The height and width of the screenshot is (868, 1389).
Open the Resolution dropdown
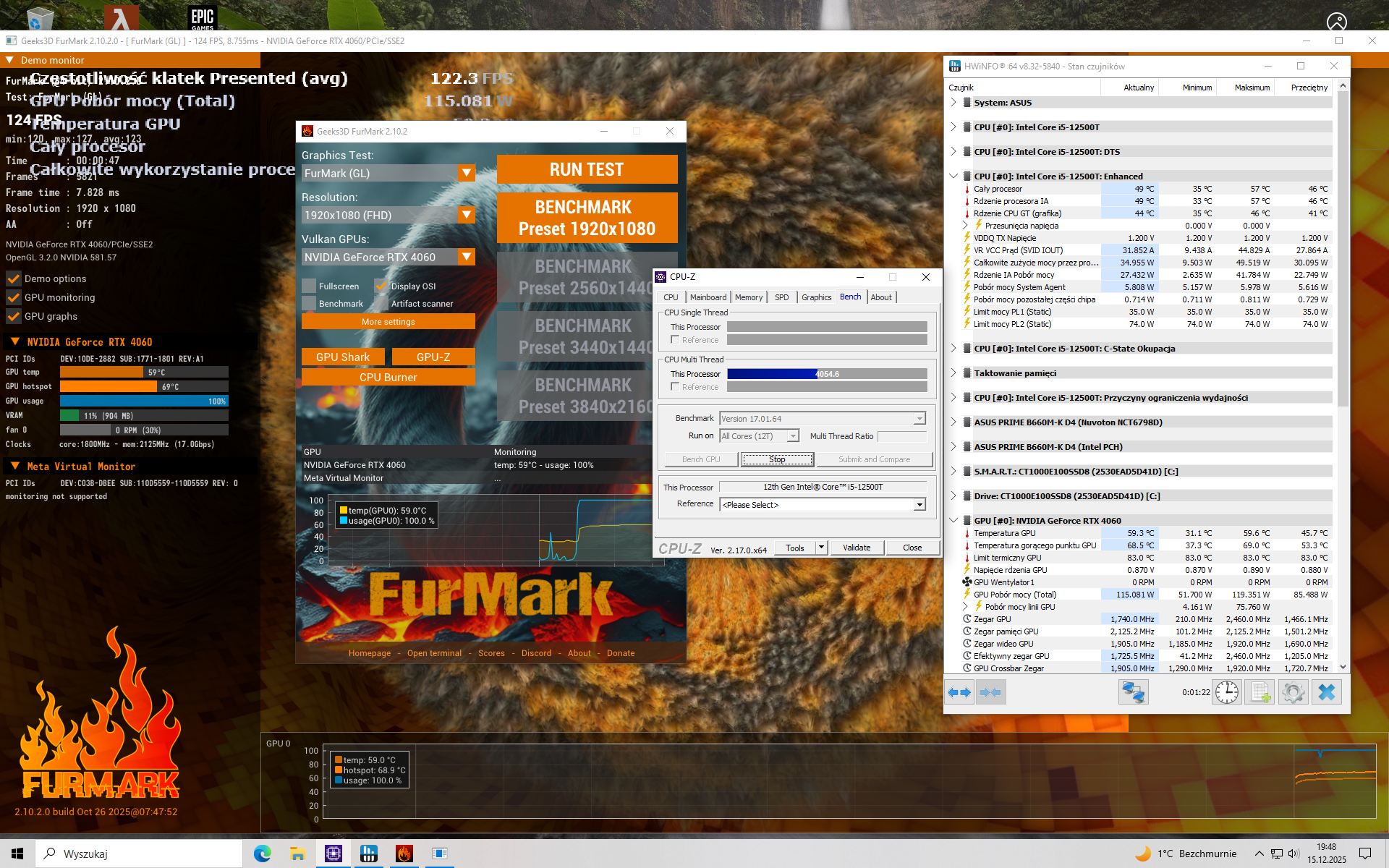467,215
